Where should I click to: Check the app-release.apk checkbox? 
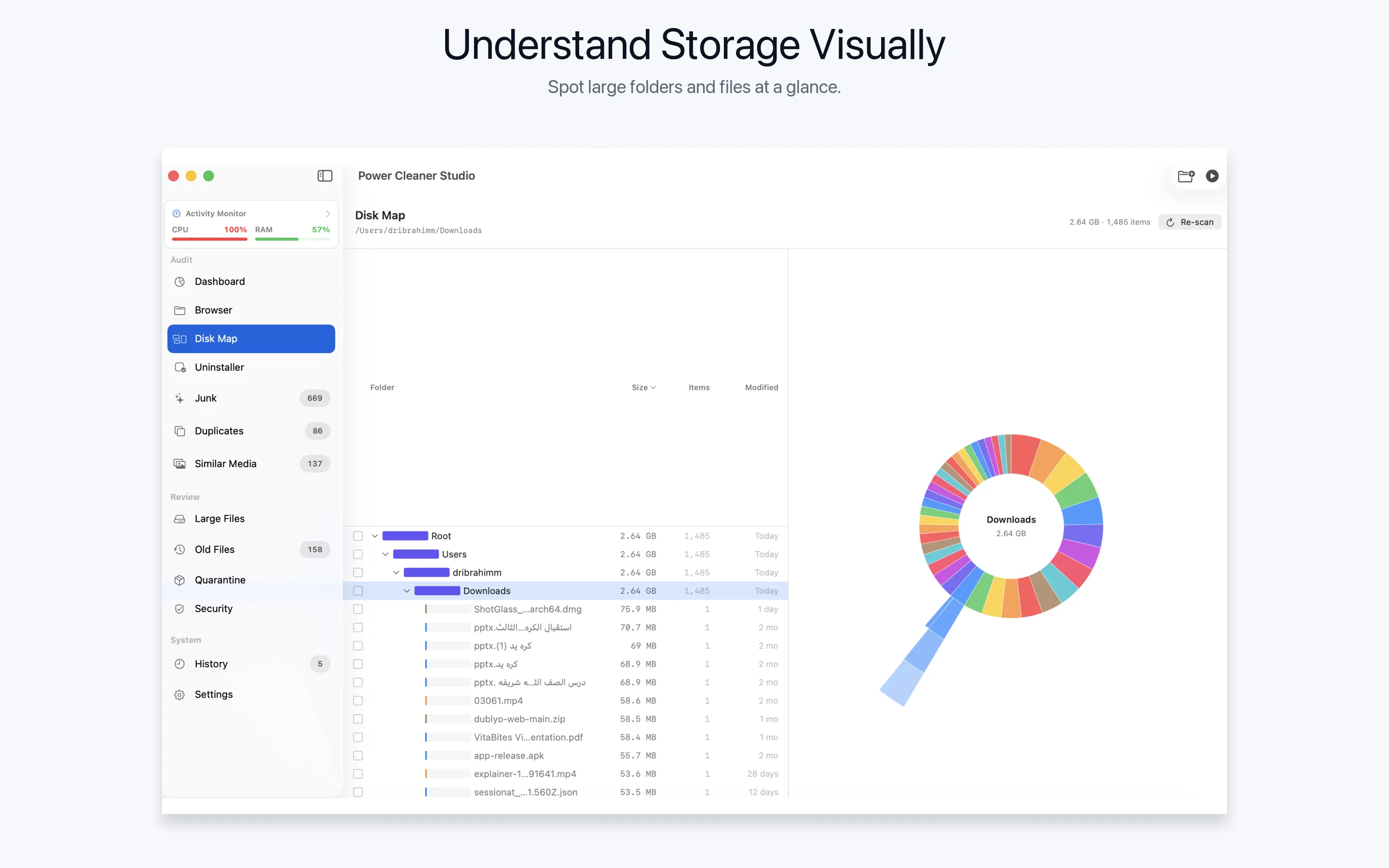pyautogui.click(x=358, y=756)
